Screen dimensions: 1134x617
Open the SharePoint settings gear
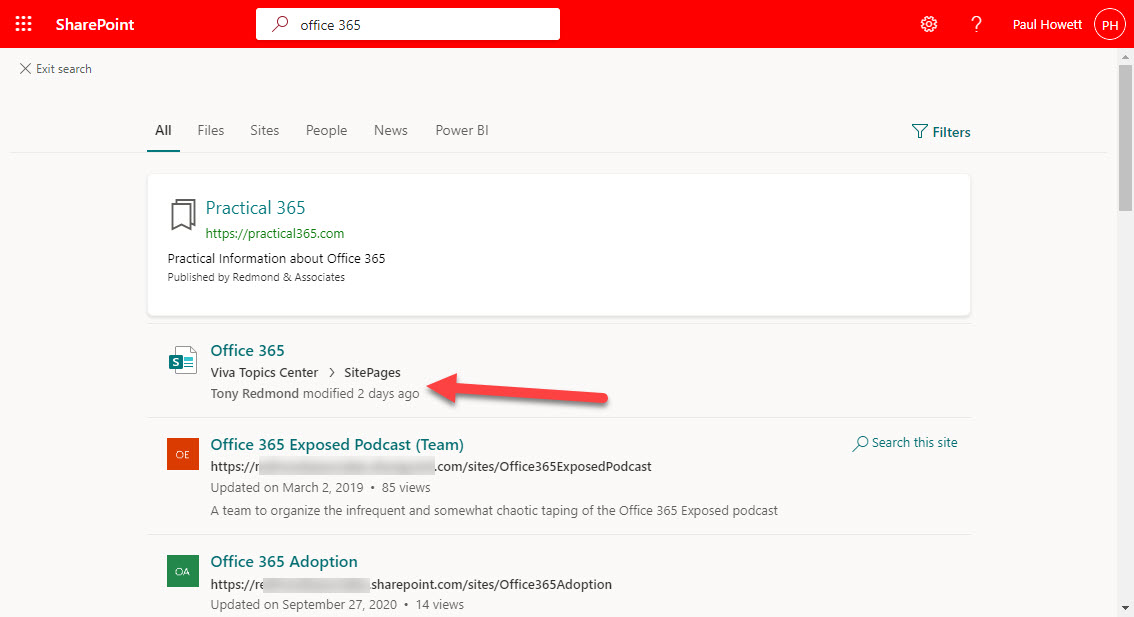[928, 23]
